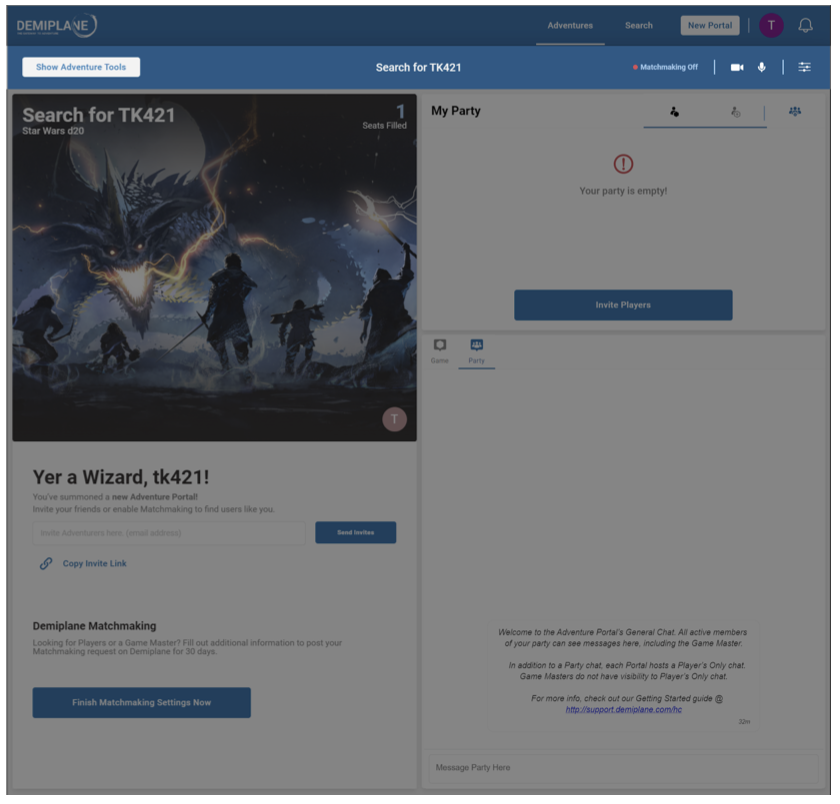
Task: Click the 'My Party' heading
Action: tap(456, 111)
